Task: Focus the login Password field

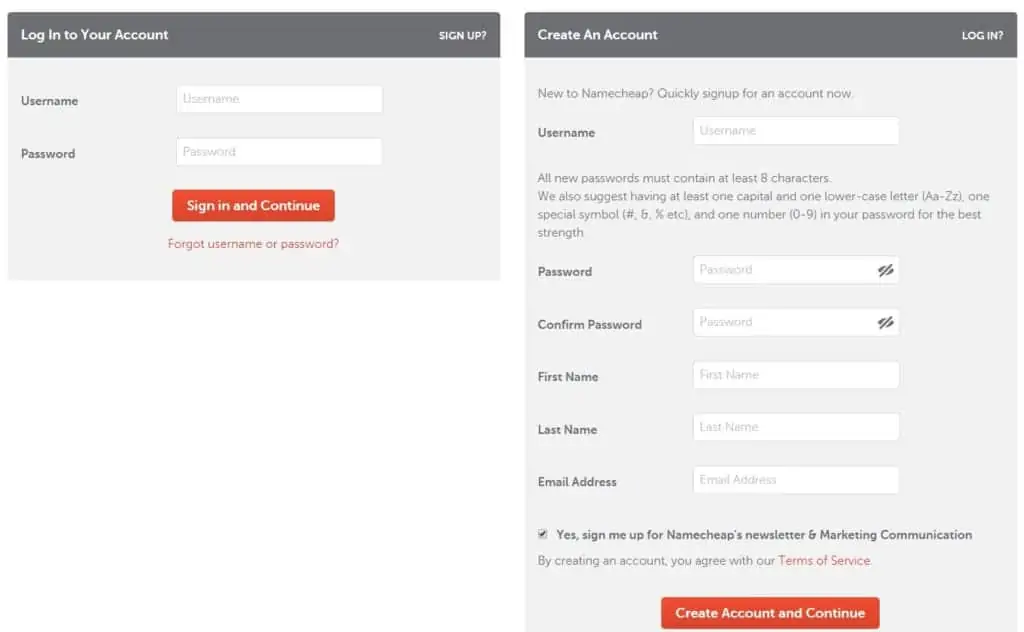Action: coord(280,151)
